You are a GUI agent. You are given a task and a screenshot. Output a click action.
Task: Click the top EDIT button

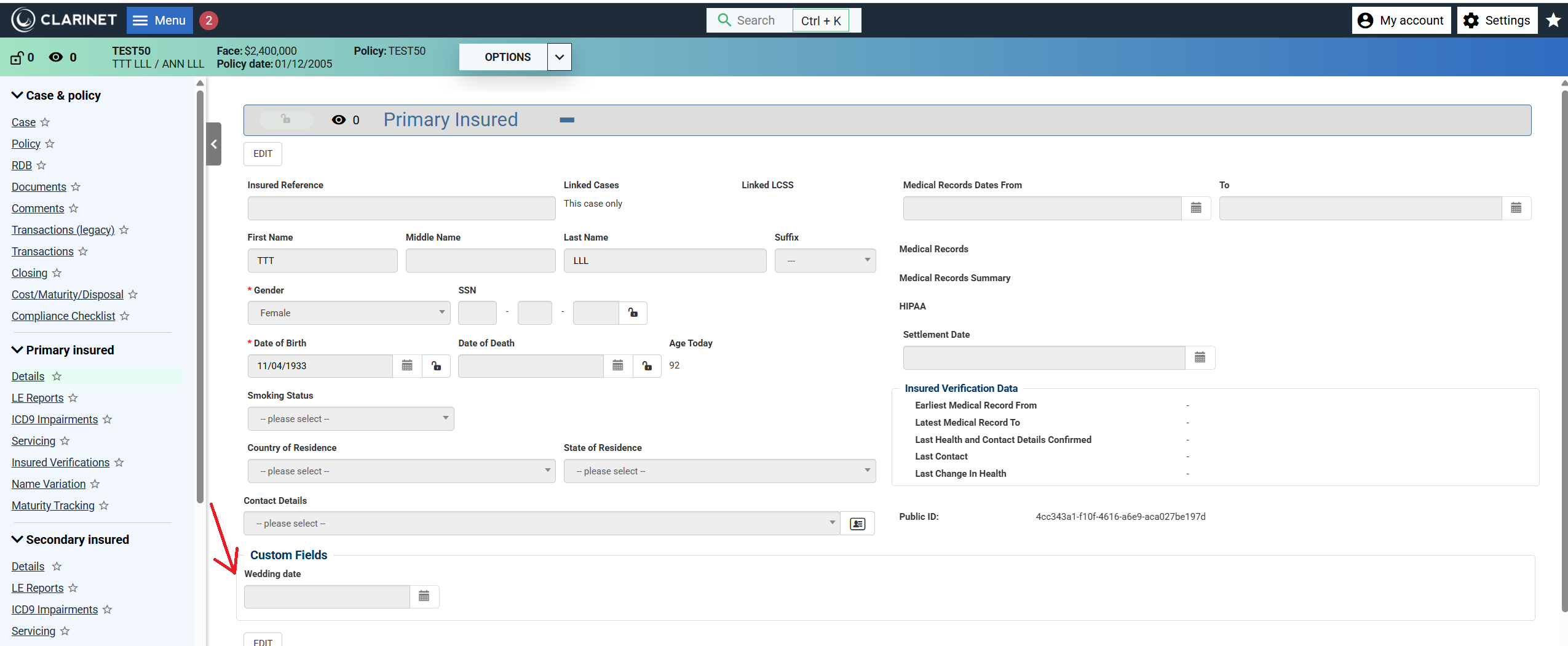[x=263, y=154]
